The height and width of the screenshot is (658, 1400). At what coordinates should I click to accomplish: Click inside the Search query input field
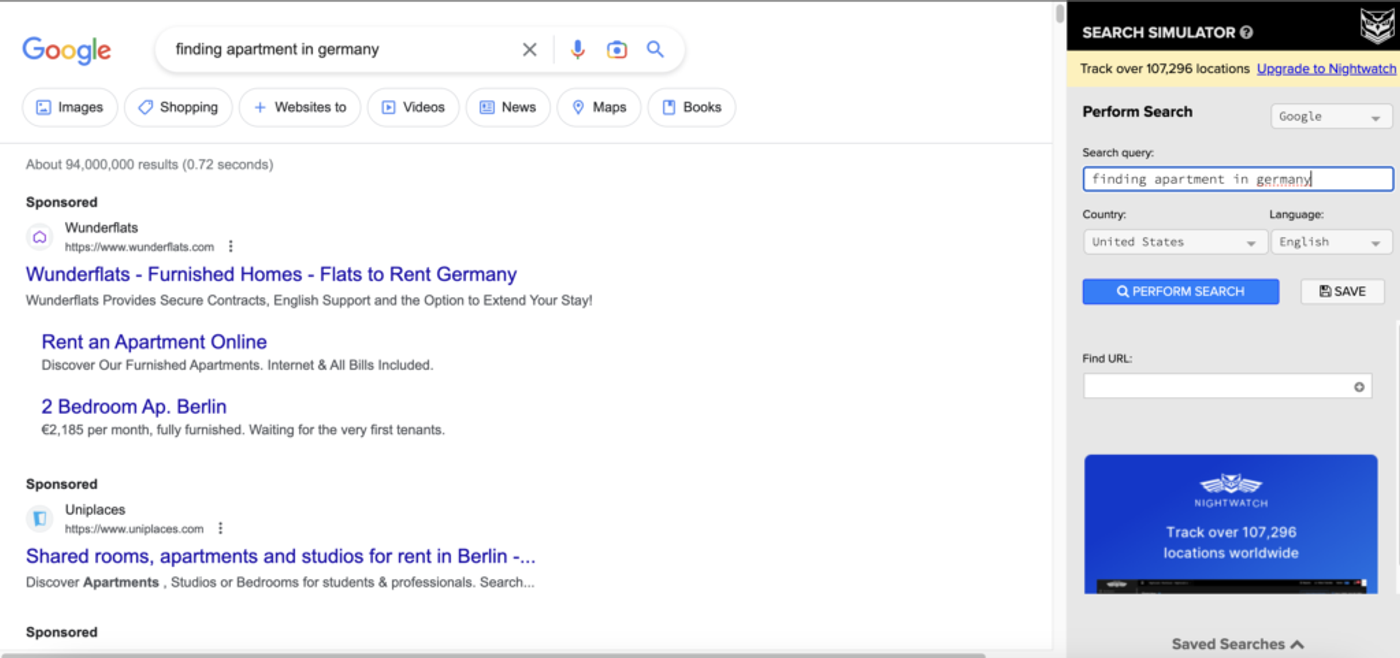pyautogui.click(x=1237, y=178)
